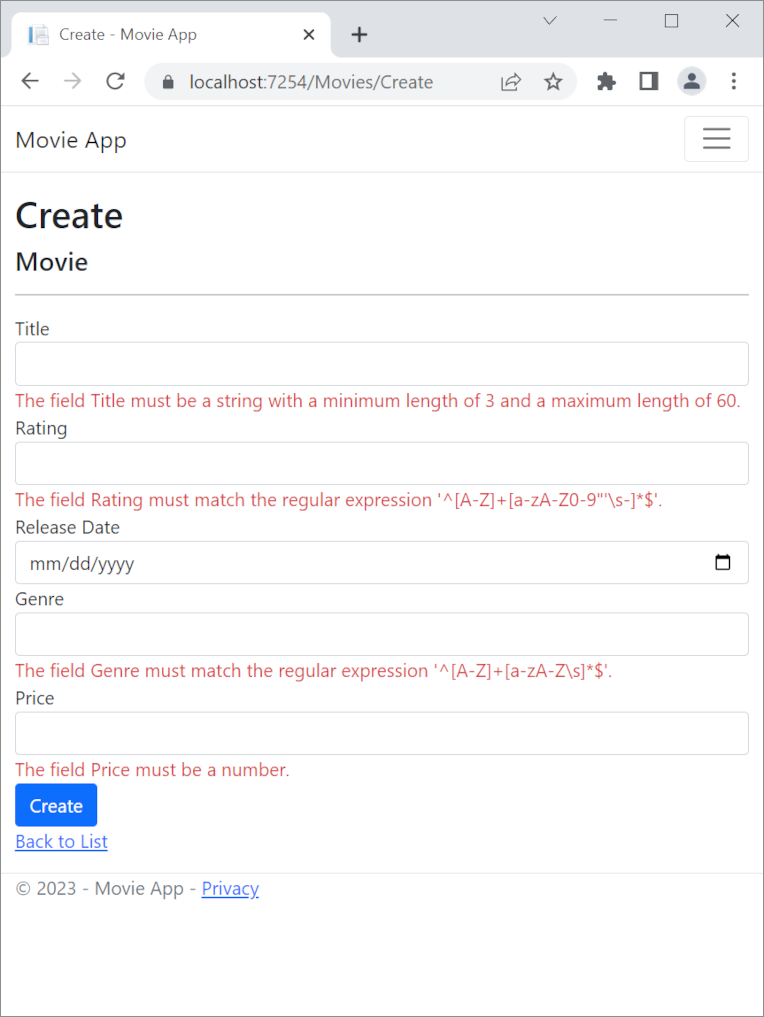Click the site security lock icon
This screenshot has width=764, height=1017.
166,82
